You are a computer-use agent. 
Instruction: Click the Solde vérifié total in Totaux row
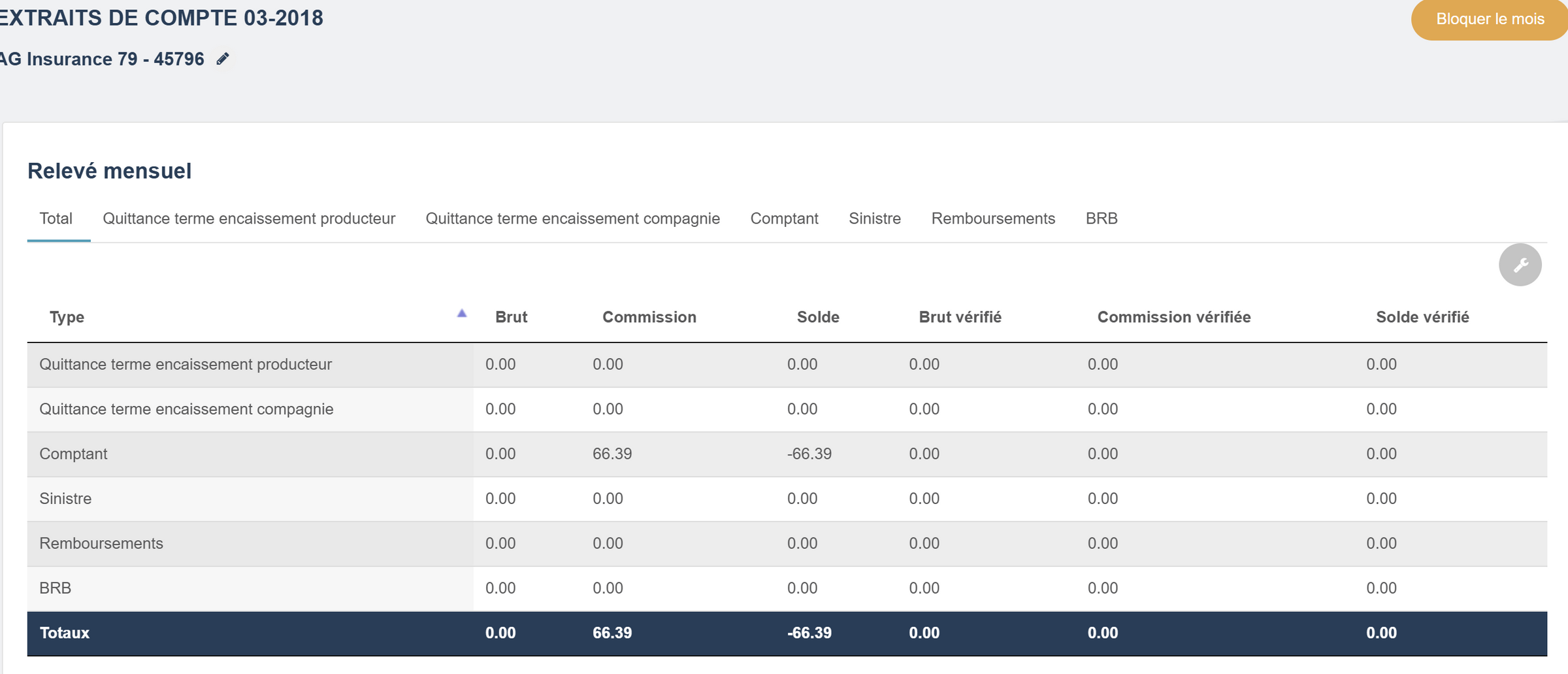1381,633
